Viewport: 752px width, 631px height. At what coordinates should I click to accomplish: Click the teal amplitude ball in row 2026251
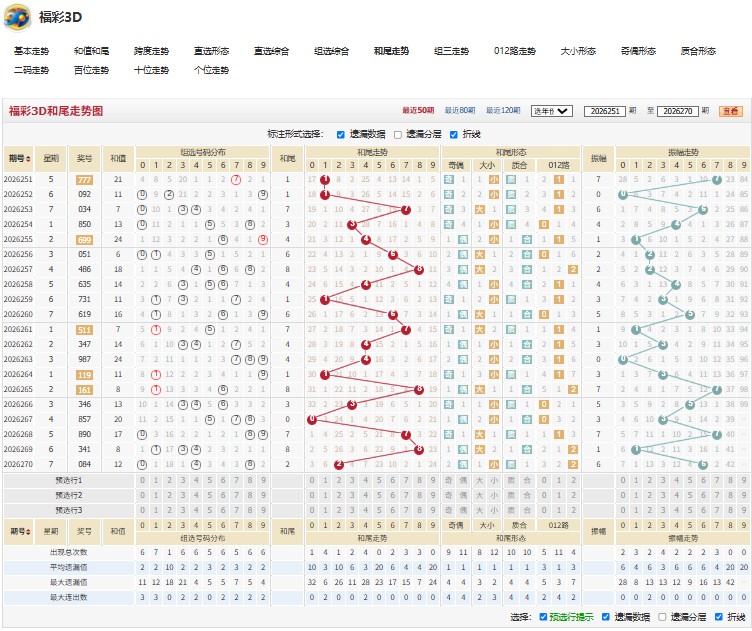(x=717, y=180)
